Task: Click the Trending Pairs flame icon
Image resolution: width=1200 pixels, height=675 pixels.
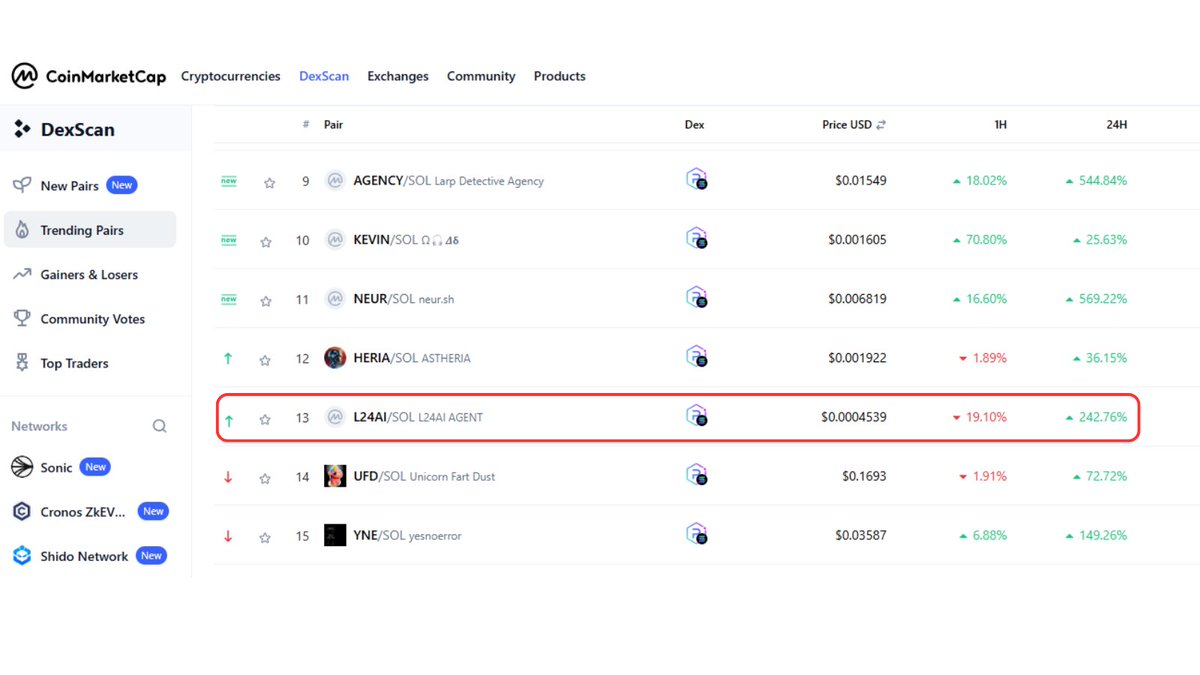Action: 22,230
